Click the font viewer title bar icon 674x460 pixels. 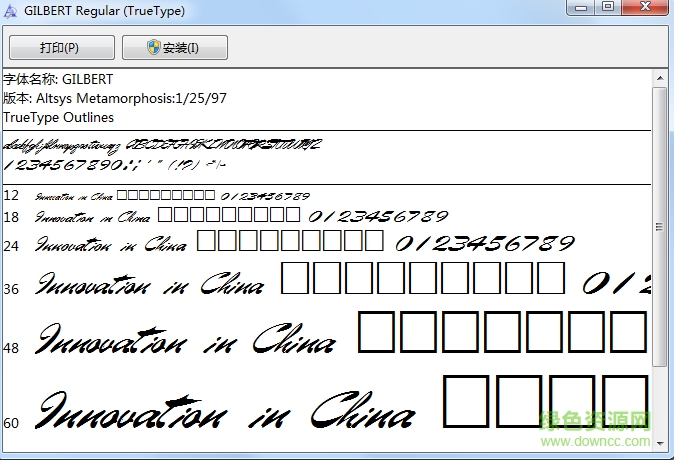click(10, 11)
